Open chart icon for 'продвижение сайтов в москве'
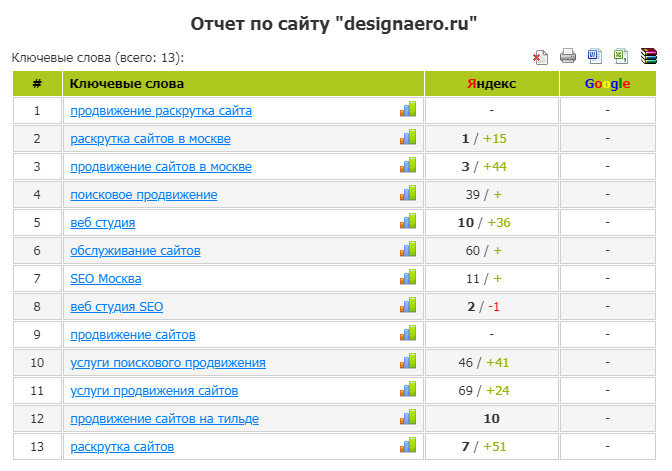Image resolution: width=672 pixels, height=471 pixels. 408,165
